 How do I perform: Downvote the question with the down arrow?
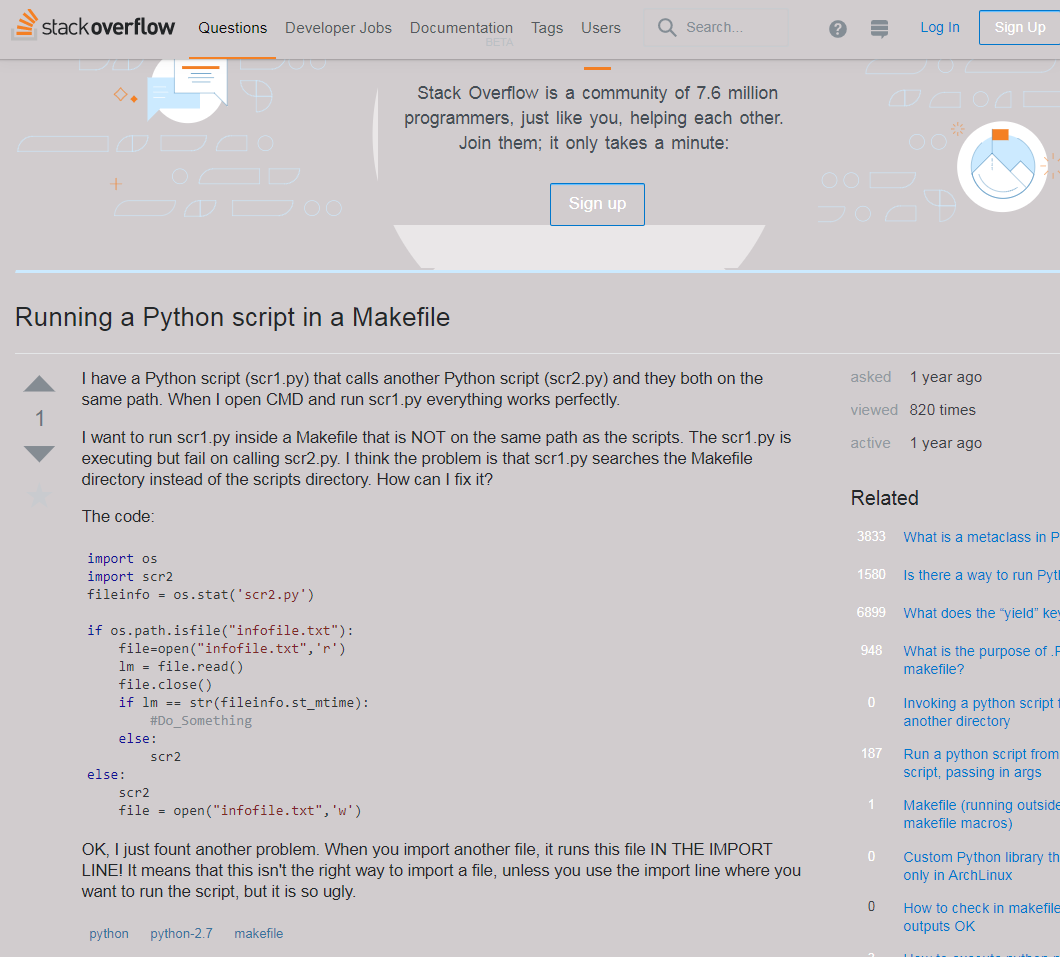39,453
